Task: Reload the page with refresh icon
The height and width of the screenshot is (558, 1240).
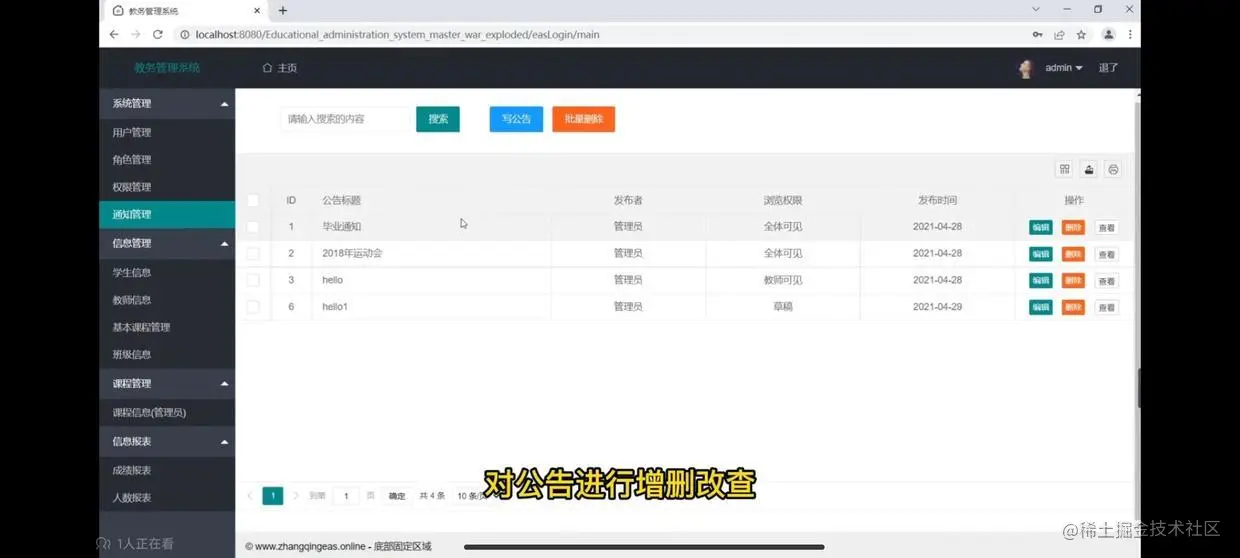Action: 158,34
